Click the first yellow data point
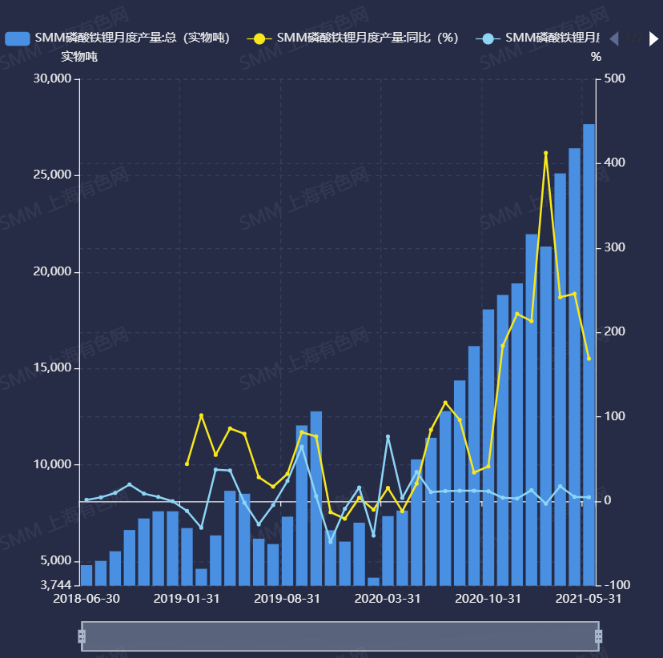663x658 pixels. click(187, 464)
